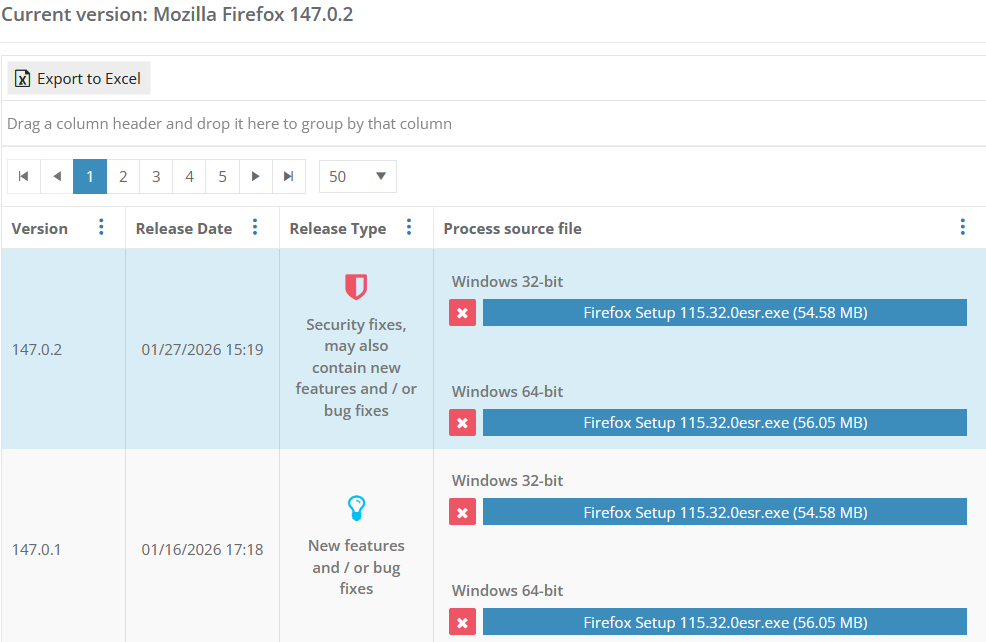Remove the Windows 32-bit file for 147.0.1
This screenshot has height=642, width=986.
462,511
